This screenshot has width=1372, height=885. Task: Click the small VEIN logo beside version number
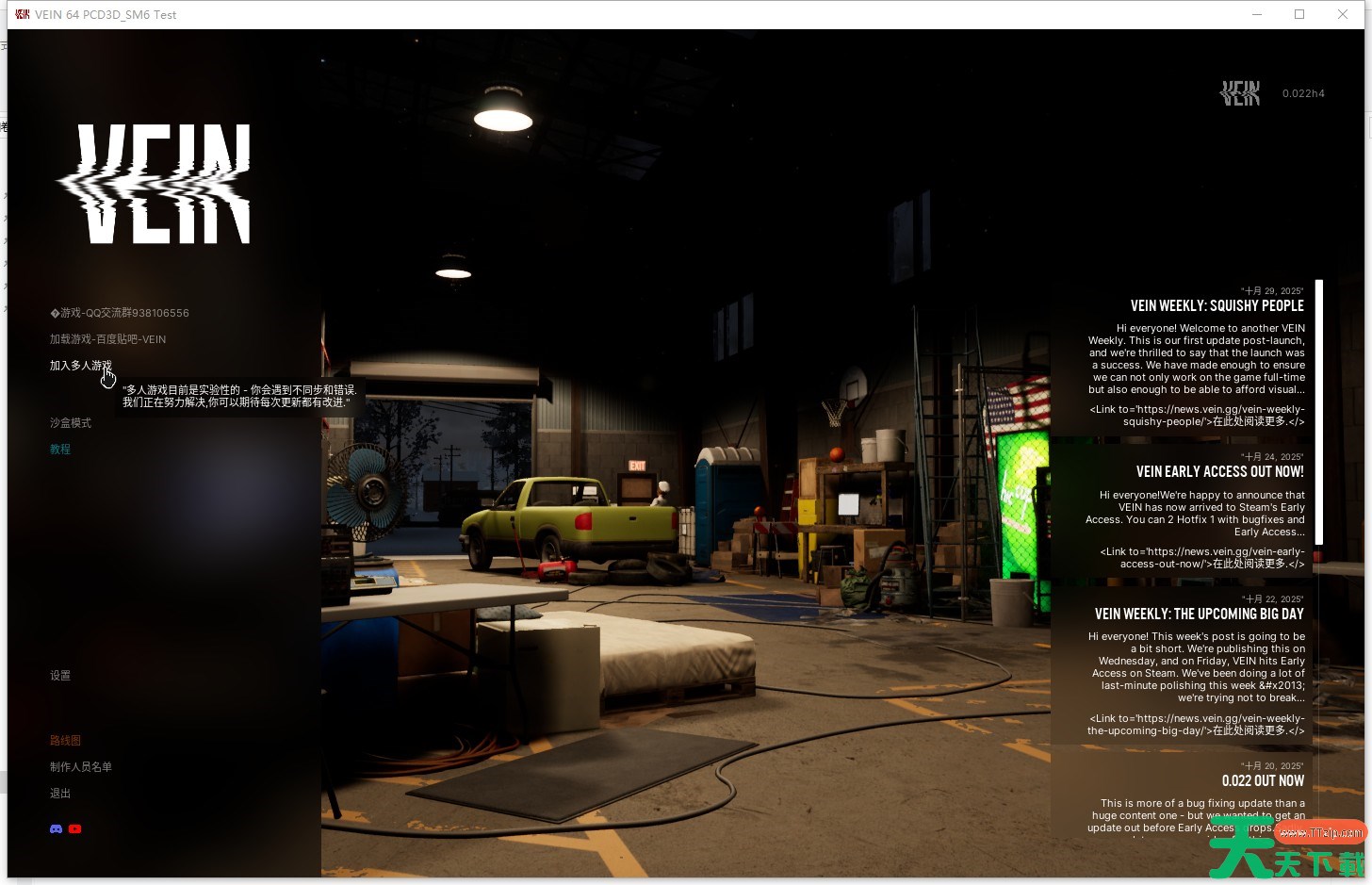click(1240, 93)
